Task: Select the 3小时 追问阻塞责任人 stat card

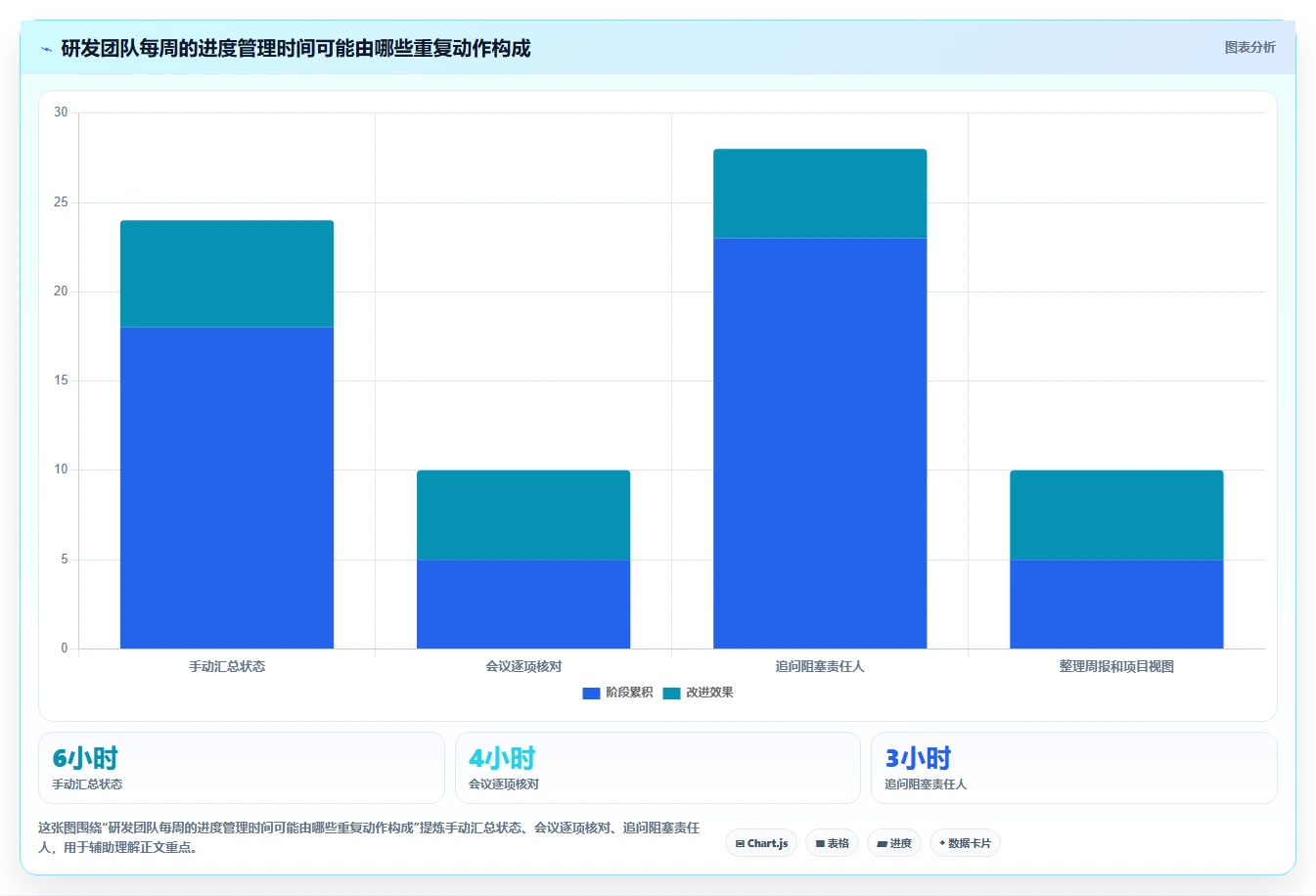Action: (x=1074, y=768)
